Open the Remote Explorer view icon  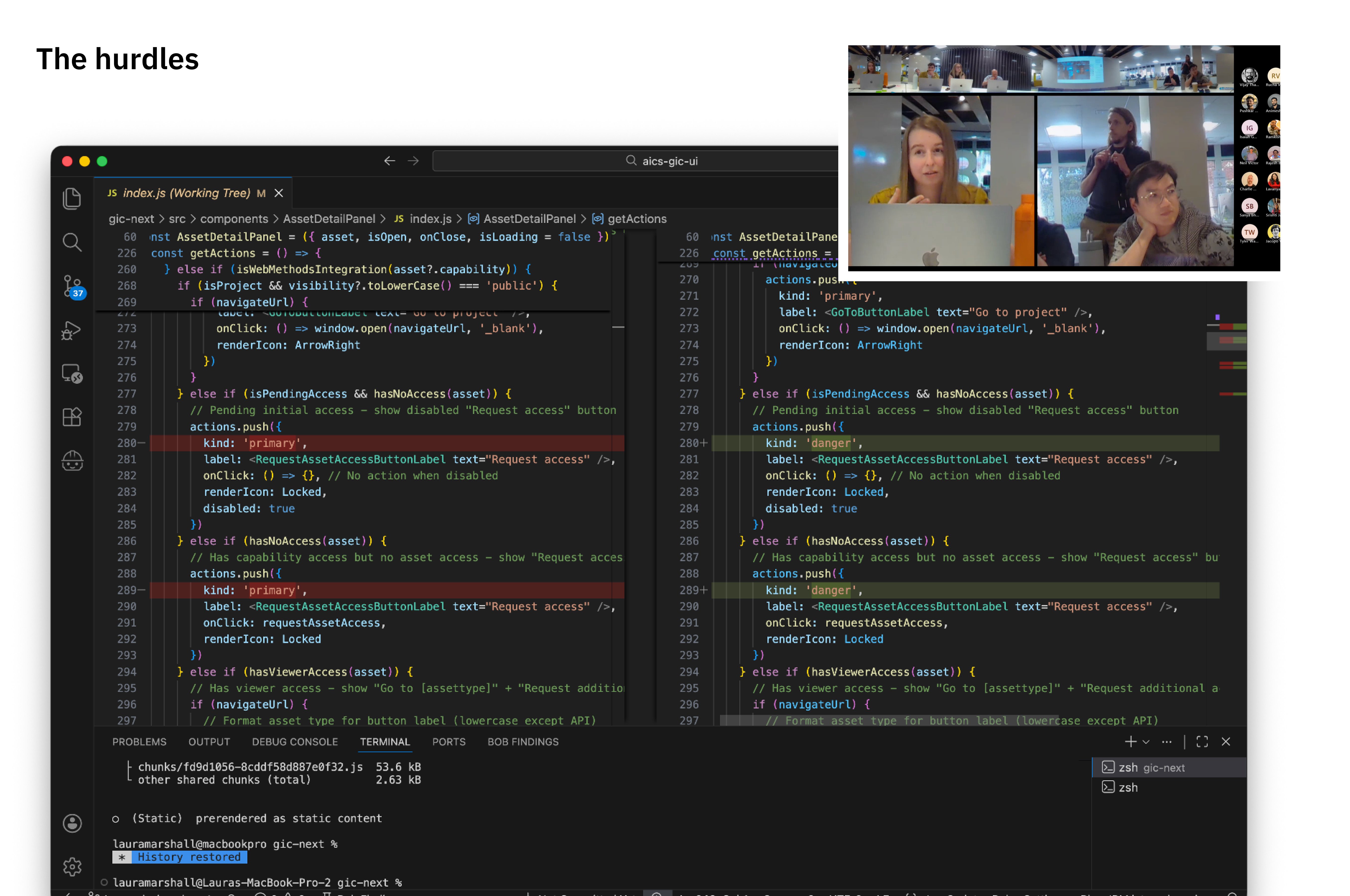tap(72, 374)
